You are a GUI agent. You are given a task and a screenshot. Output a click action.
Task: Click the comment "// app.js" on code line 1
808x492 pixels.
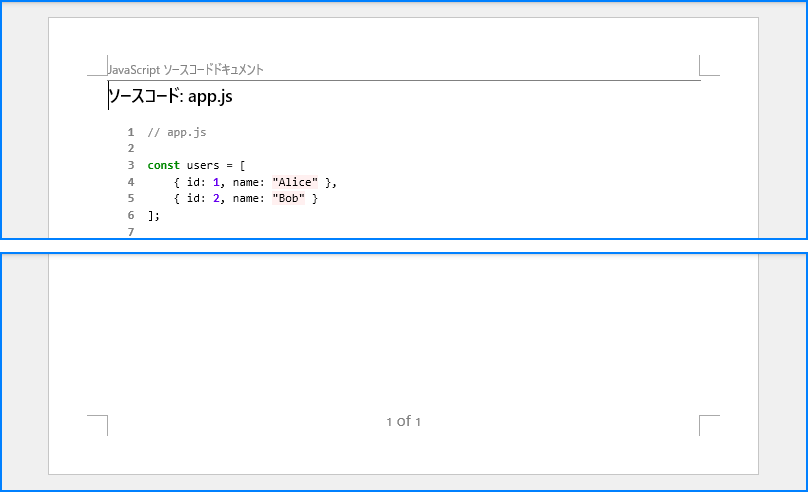pos(177,132)
